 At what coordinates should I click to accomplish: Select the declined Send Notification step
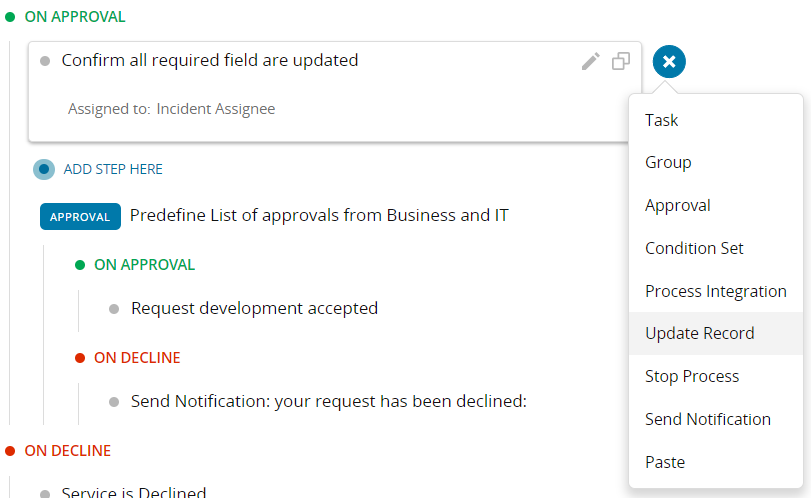point(328,401)
